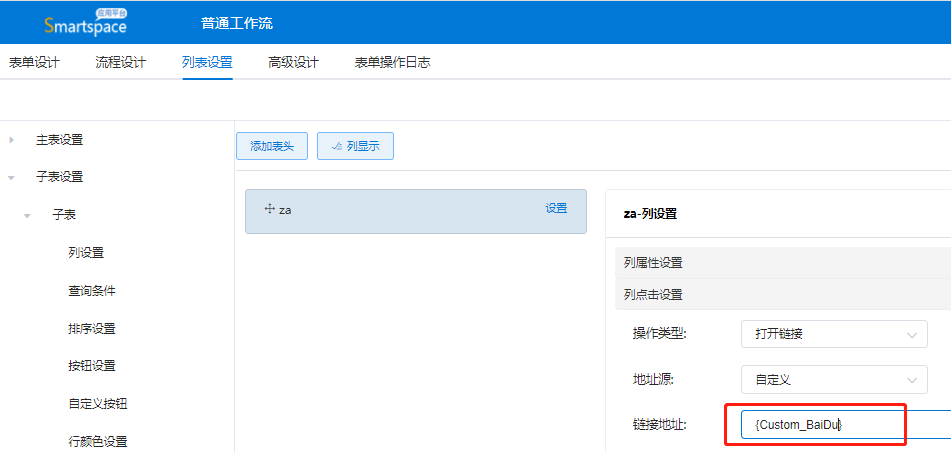
Task: Click the drag handle icon beside za
Action: (269, 209)
